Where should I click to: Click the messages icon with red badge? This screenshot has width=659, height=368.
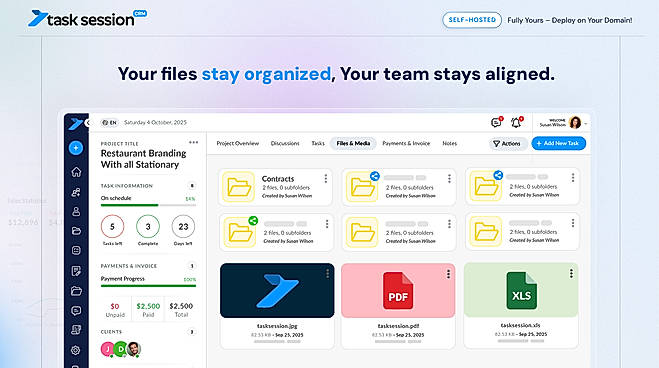tap(496, 122)
